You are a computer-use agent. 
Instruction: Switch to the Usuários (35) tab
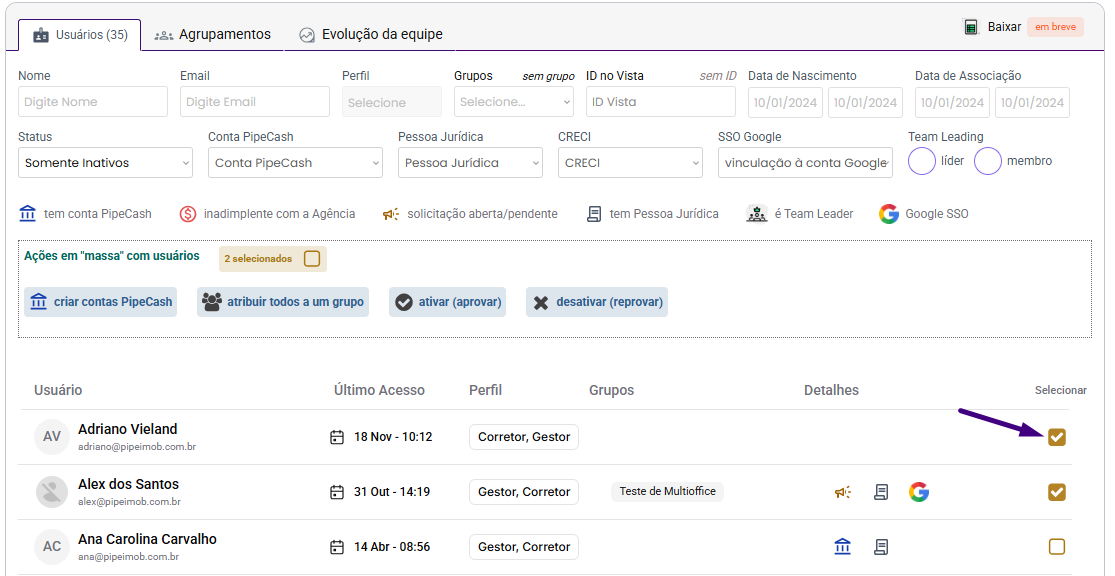point(80,35)
